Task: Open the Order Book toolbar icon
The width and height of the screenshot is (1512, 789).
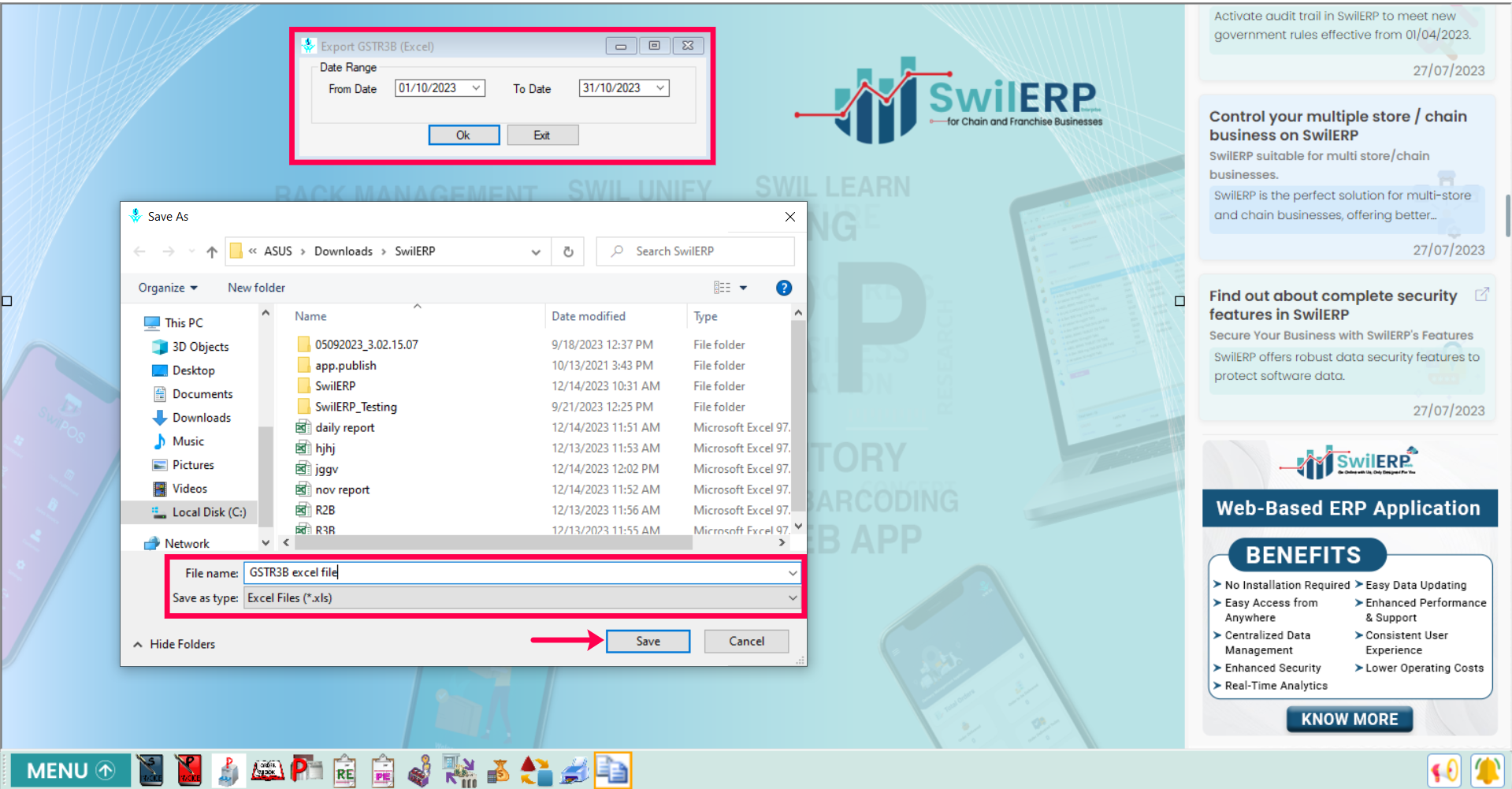Action: [267, 770]
